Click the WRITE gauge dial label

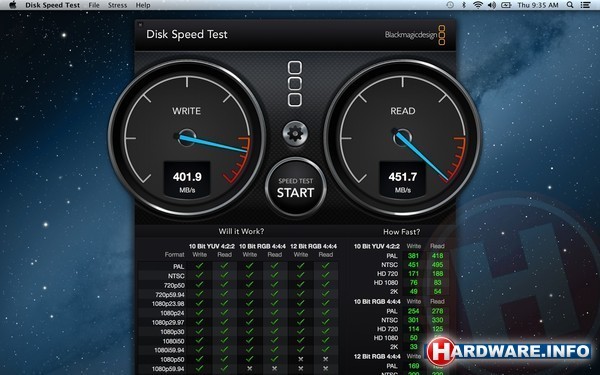click(x=186, y=111)
